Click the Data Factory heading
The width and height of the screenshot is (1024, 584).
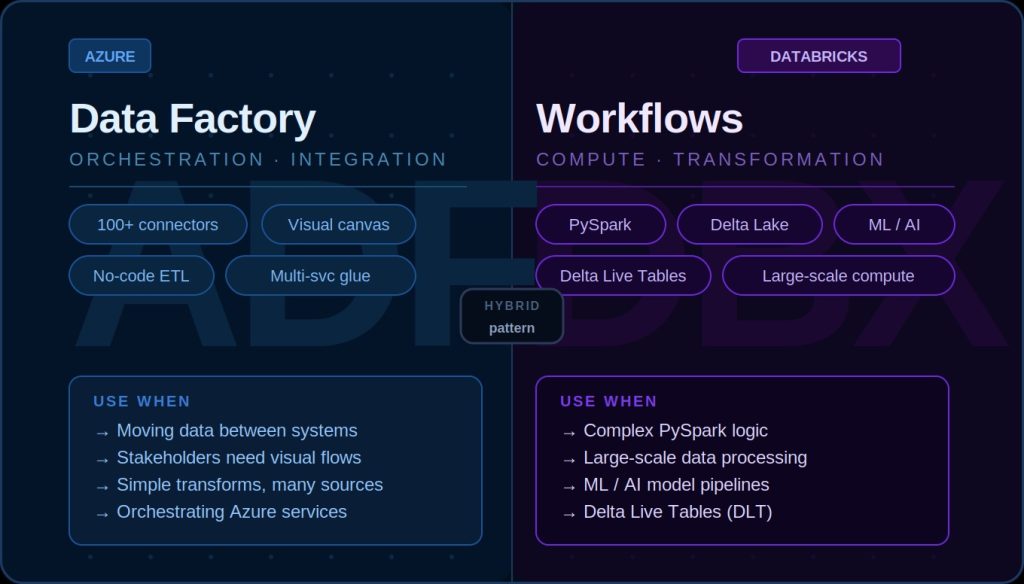coord(193,119)
